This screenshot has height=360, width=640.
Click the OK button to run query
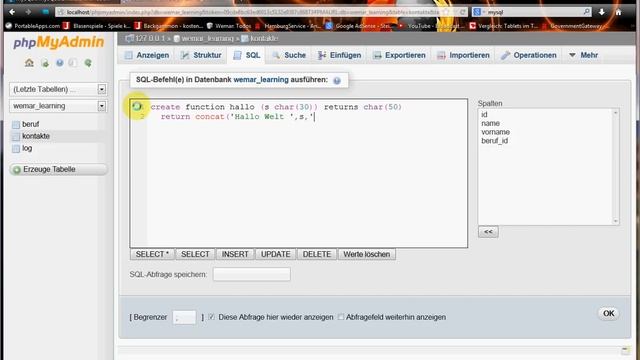tap(609, 313)
